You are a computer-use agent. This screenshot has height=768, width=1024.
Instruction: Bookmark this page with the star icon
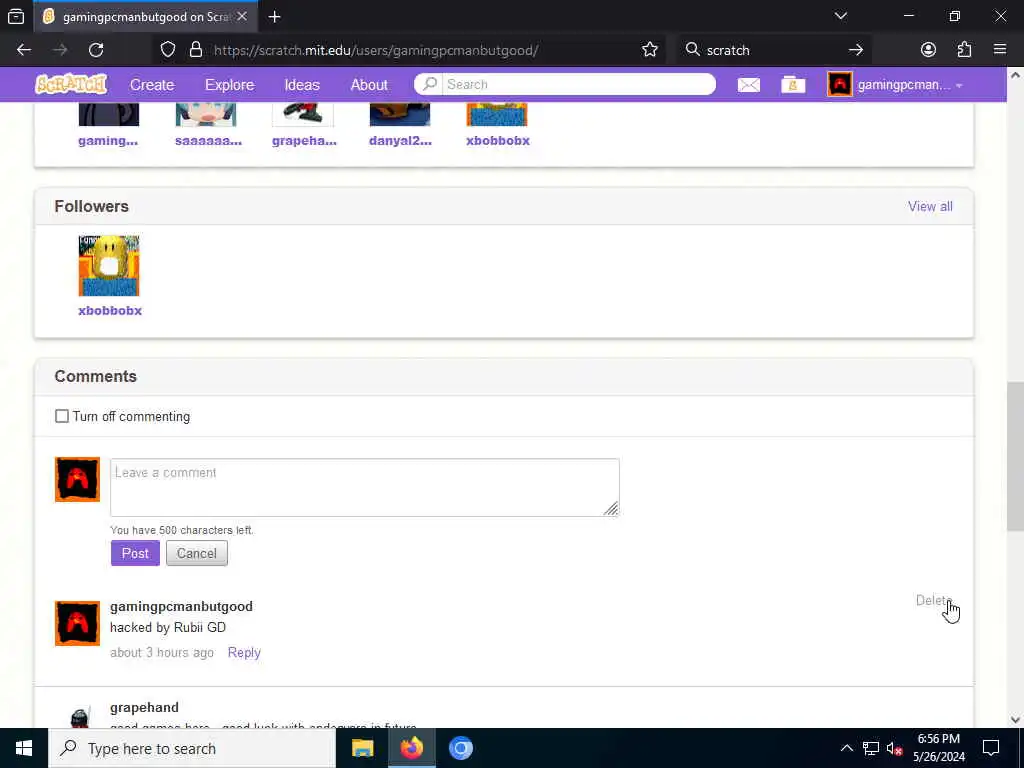[649, 50]
